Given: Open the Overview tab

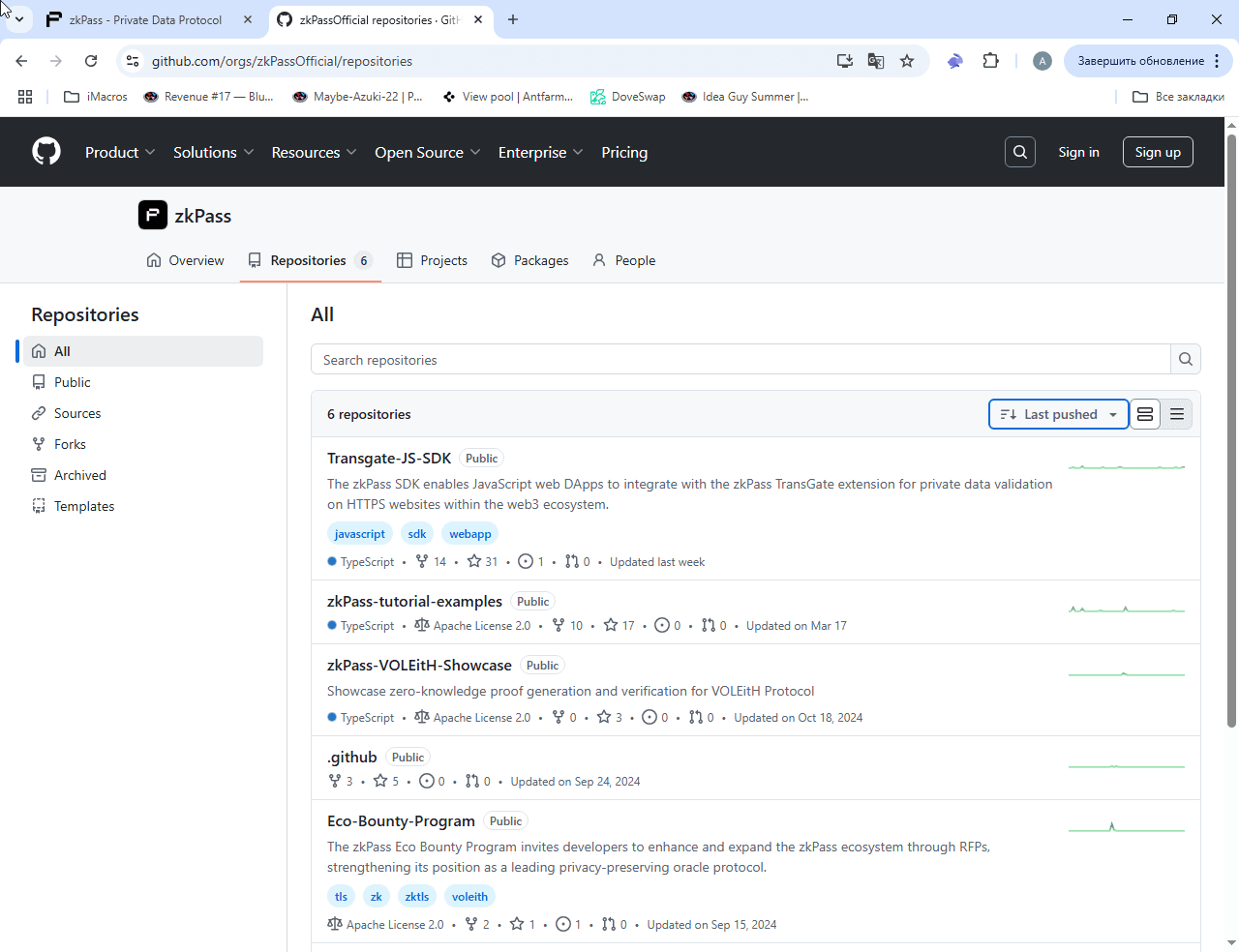Looking at the screenshot, I should 185,260.
